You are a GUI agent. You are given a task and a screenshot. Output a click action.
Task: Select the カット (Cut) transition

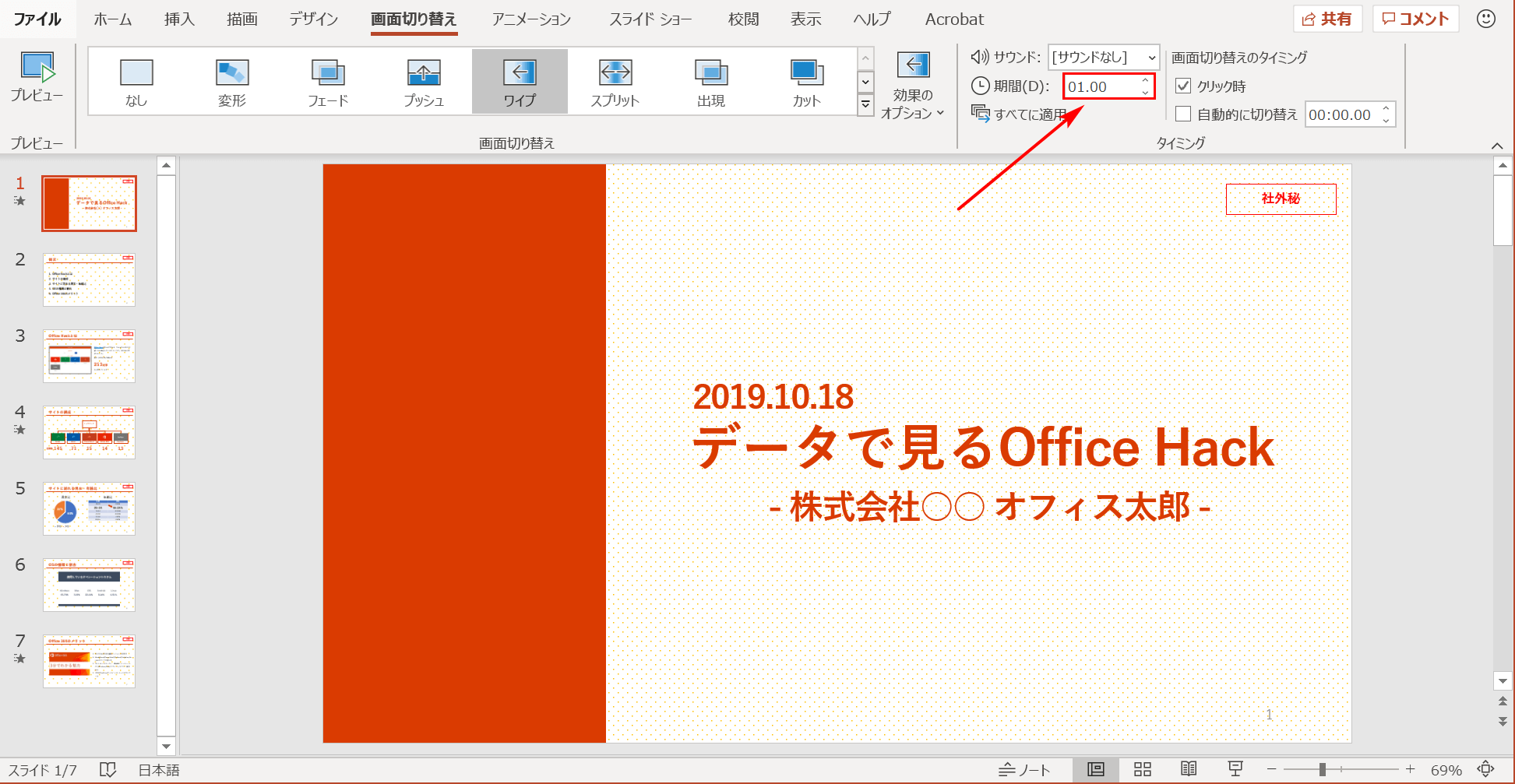[807, 82]
